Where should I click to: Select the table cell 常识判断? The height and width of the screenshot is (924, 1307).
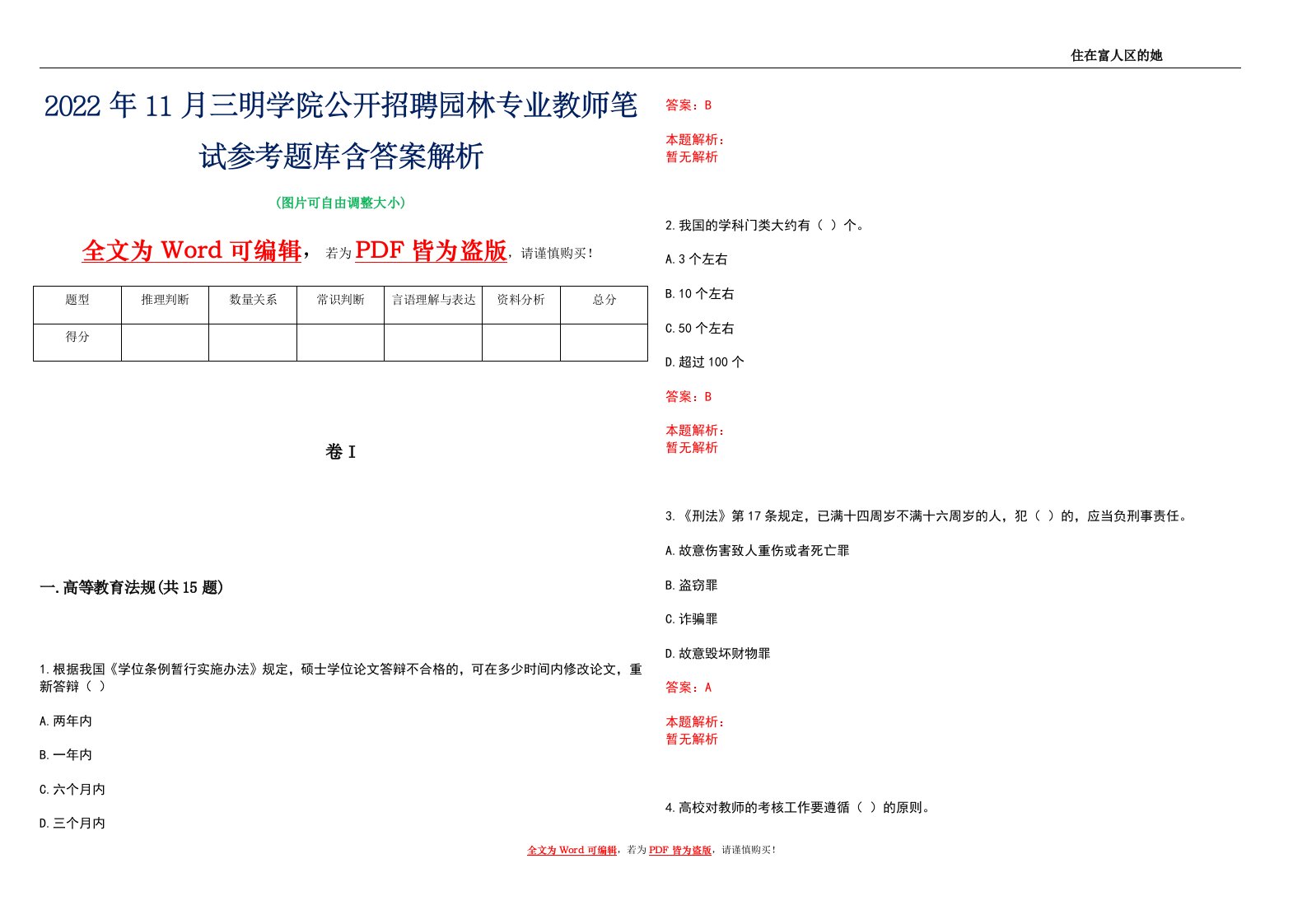point(340,305)
